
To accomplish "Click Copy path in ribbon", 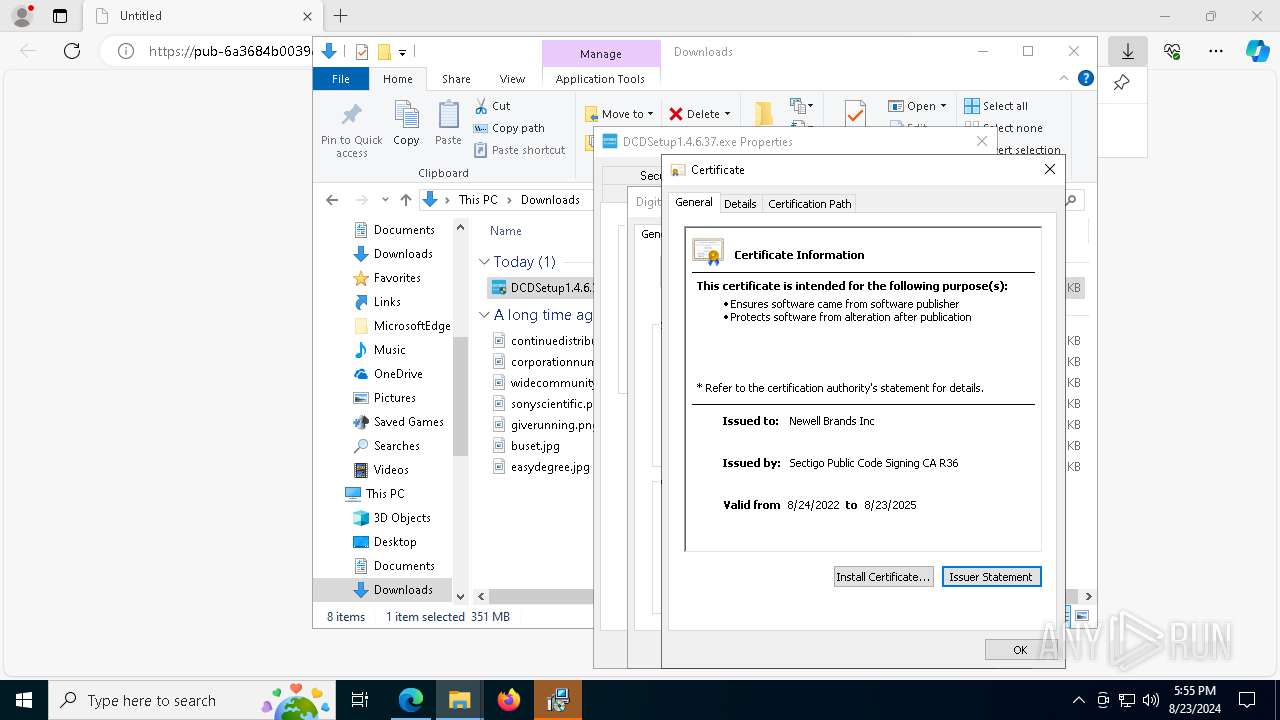I will click(509, 128).
